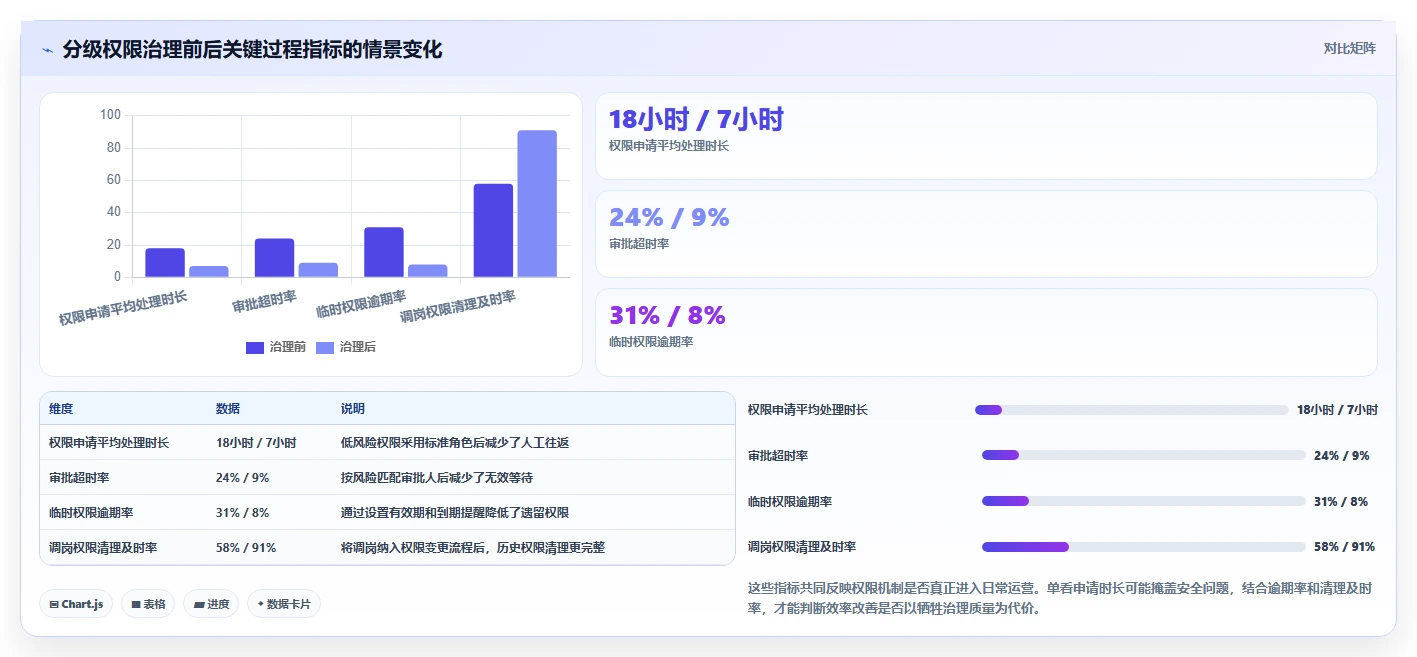Click the 数据 table column header

(228, 409)
